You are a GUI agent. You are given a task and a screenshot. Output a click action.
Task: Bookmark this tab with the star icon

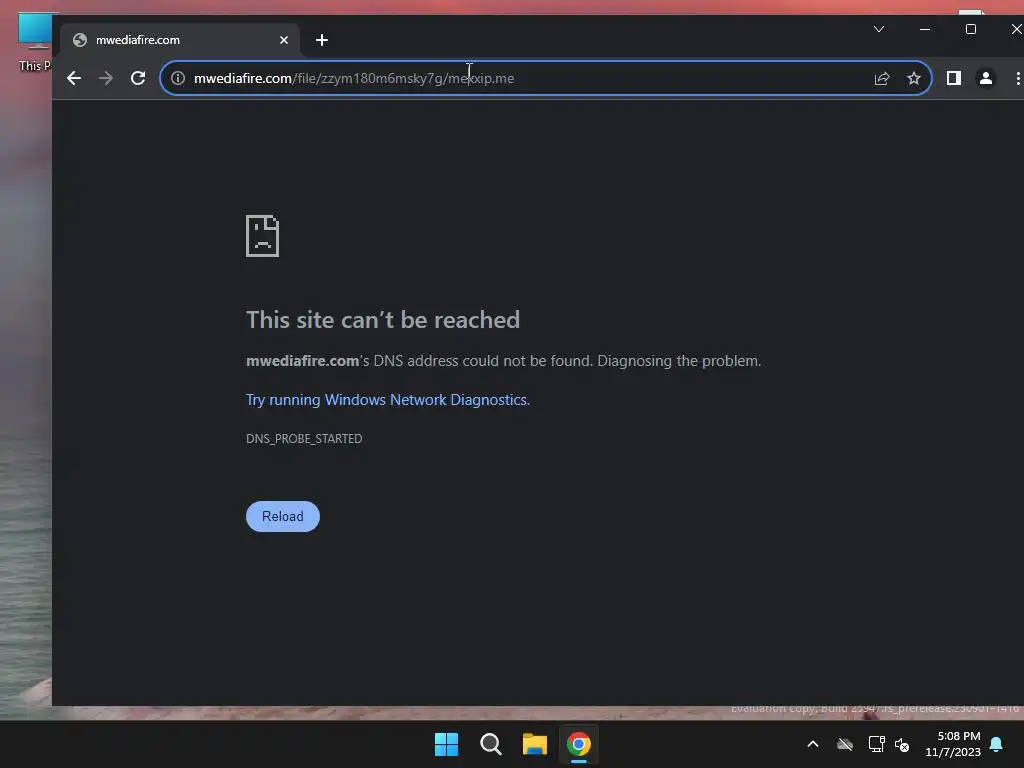pyautogui.click(x=914, y=78)
